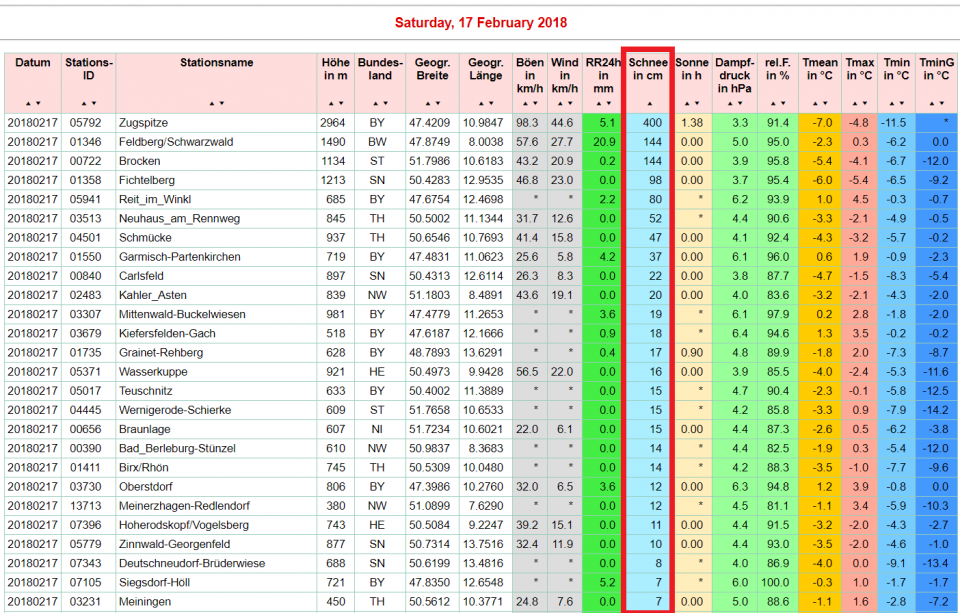Click the 400 snow depth cell
This screenshot has width=960, height=613.
652,123
